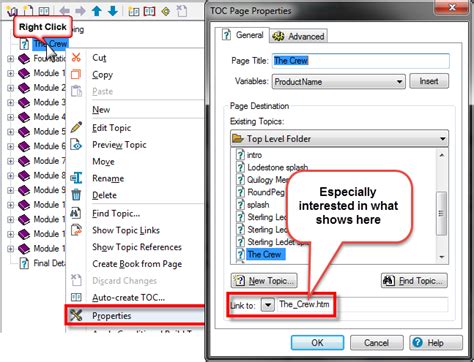This screenshot has width=474, height=362.
Task: Click the blue move down arrow
Action: click(x=113, y=11)
